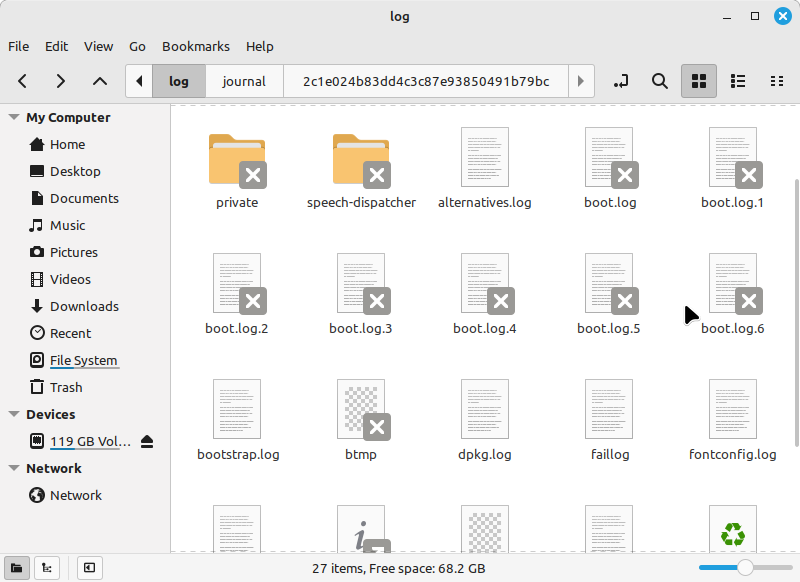Click the log path segment
The width and height of the screenshot is (800, 582).
179,81
